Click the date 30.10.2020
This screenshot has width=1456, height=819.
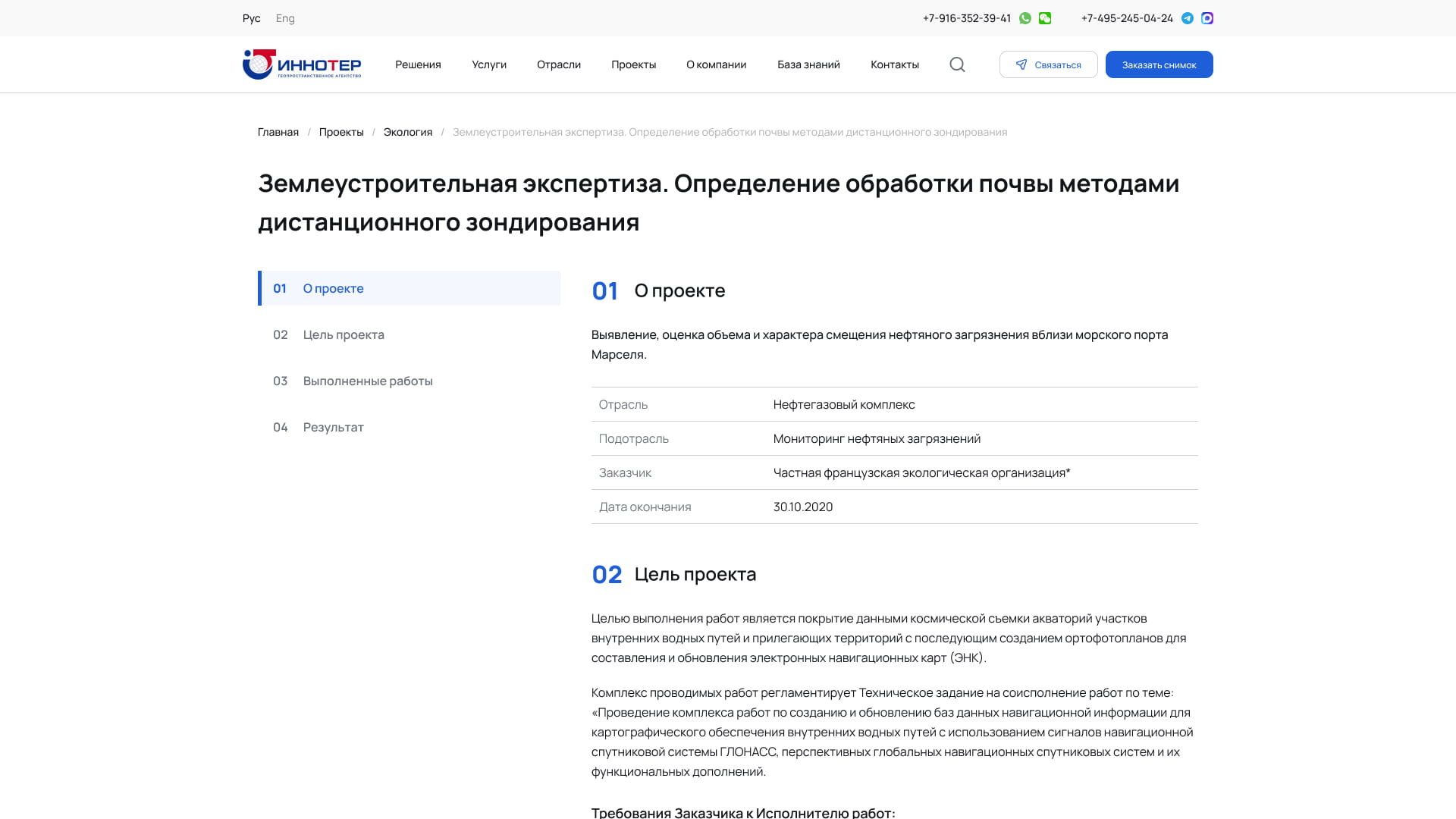(x=803, y=507)
